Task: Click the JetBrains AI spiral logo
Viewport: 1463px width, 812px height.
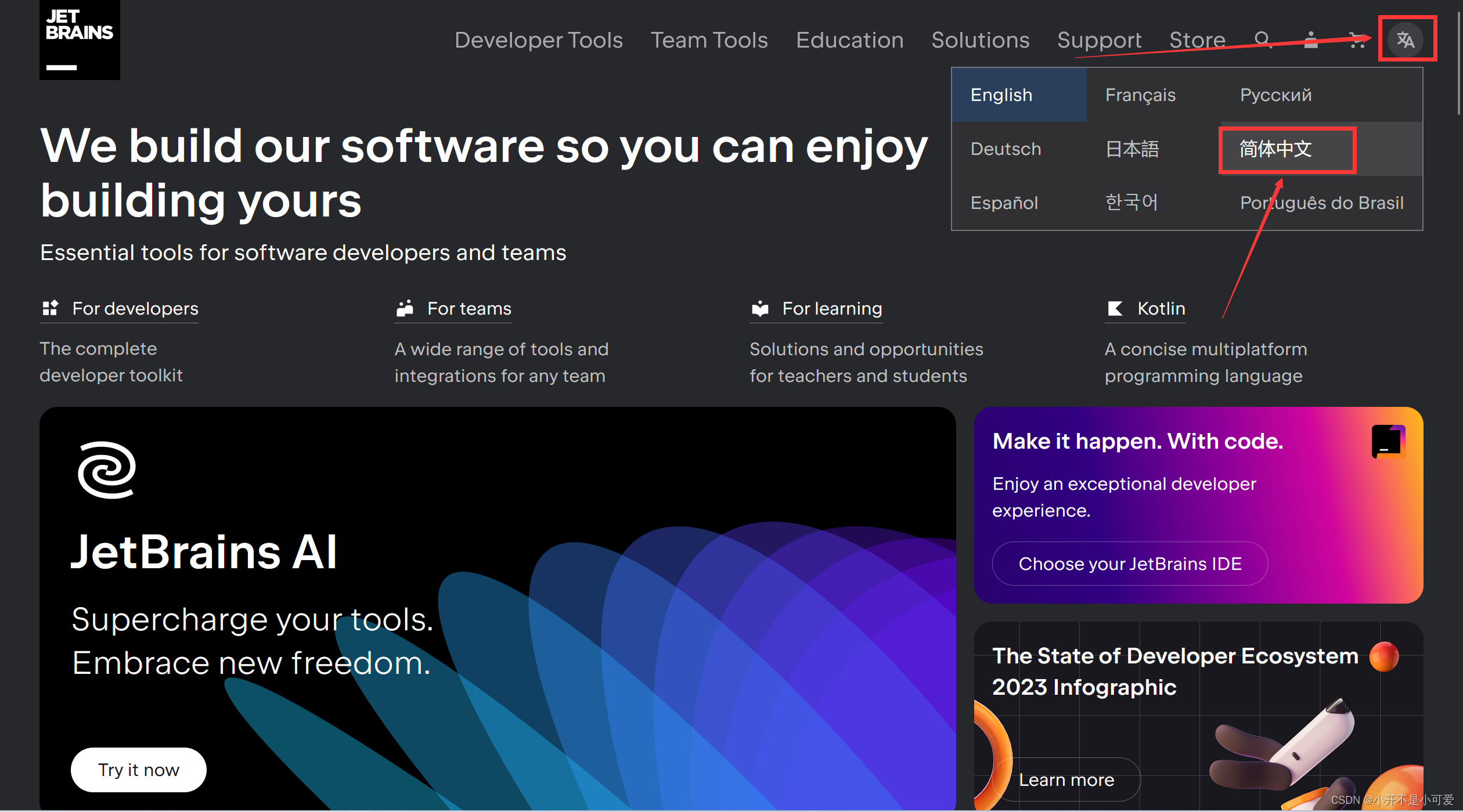Action: 107,470
